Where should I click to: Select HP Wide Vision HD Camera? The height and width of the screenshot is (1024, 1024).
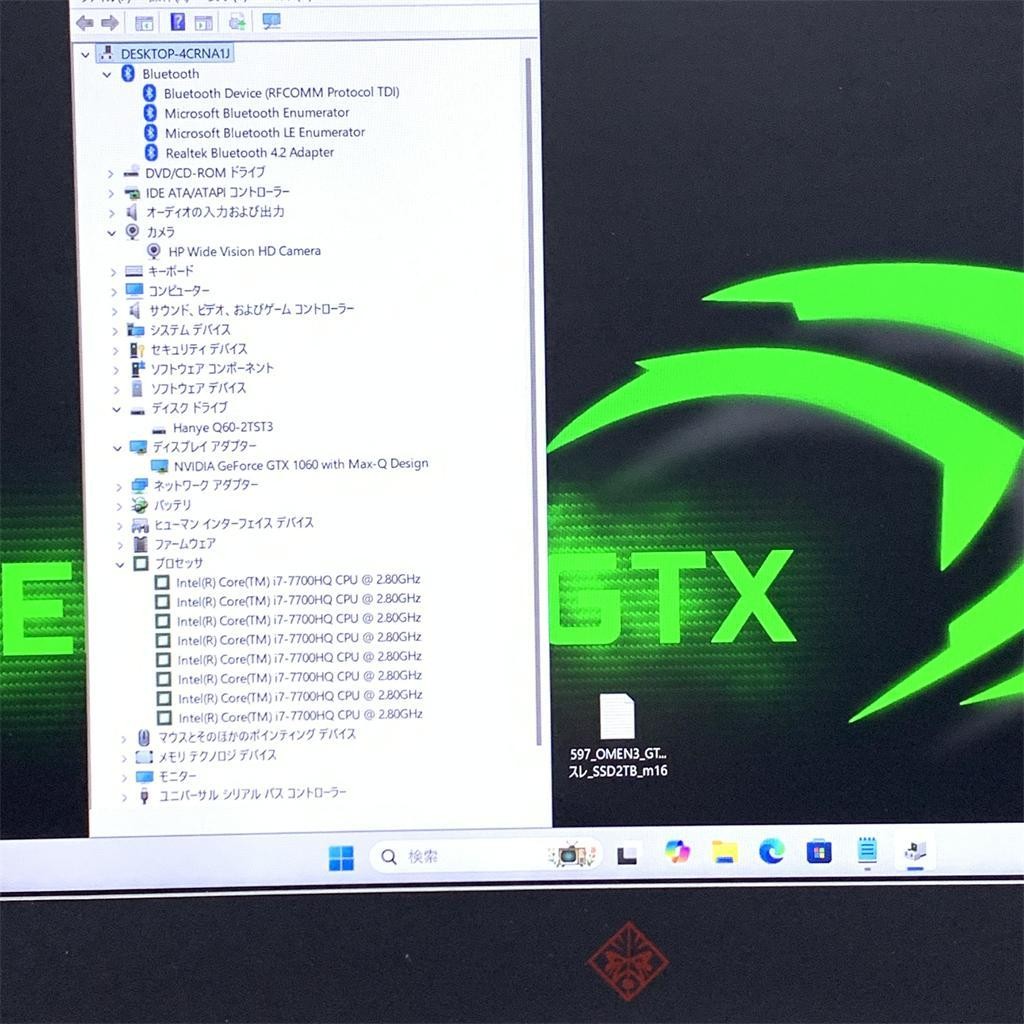pos(244,251)
